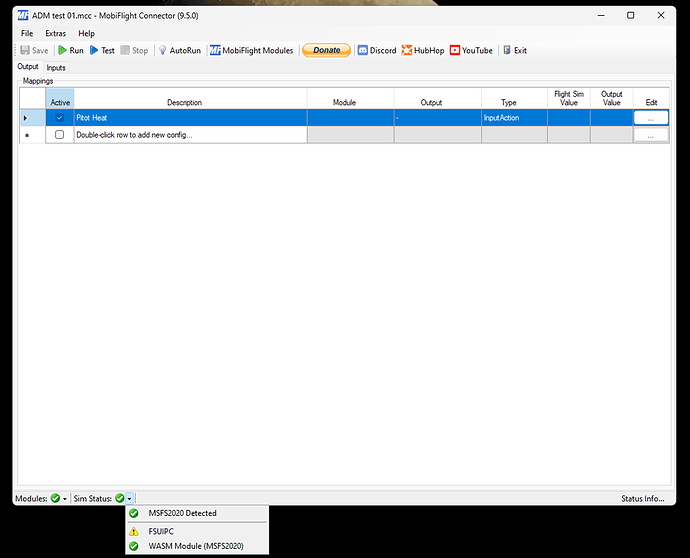Uncheck Active box for Pitot Heat
Viewport: 690px width, 558px height.
(59, 117)
